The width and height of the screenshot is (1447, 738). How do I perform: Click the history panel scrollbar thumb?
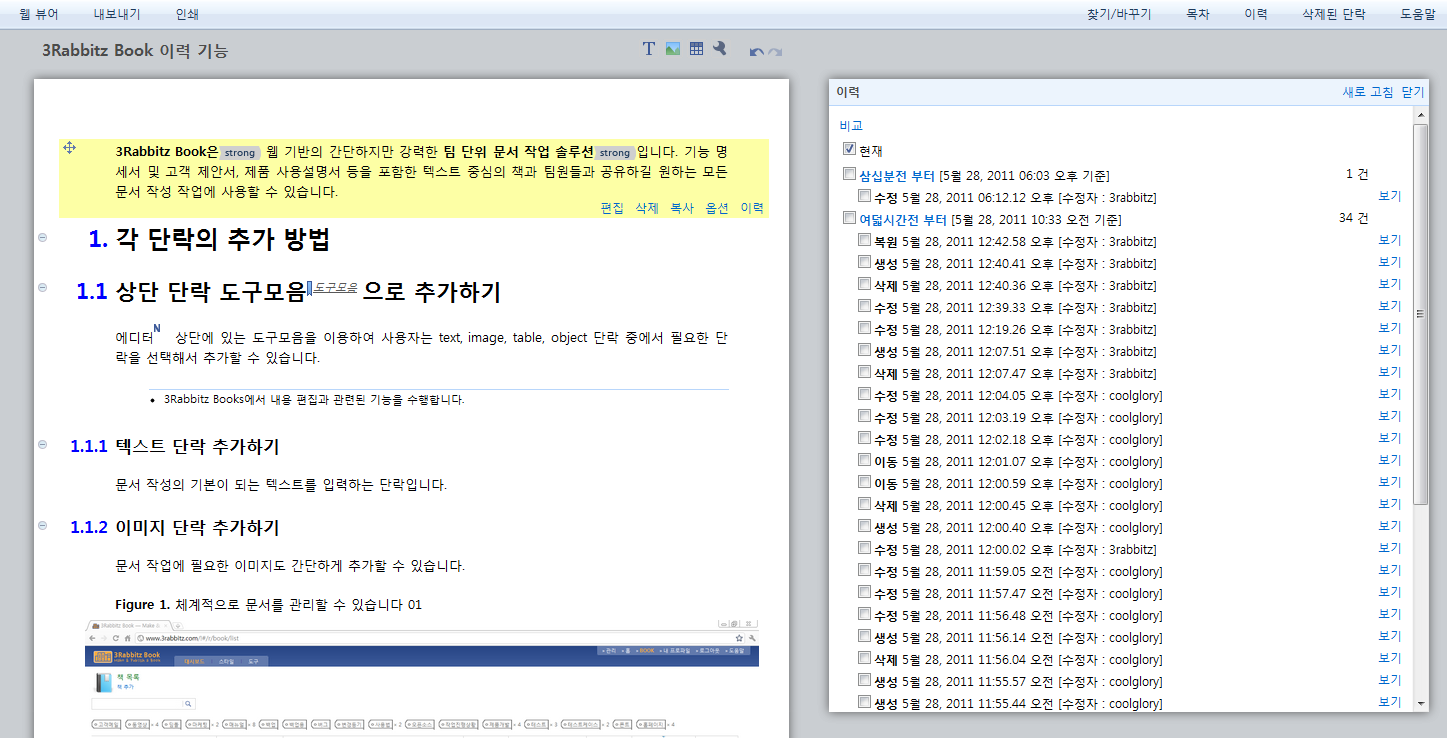coord(1421,314)
